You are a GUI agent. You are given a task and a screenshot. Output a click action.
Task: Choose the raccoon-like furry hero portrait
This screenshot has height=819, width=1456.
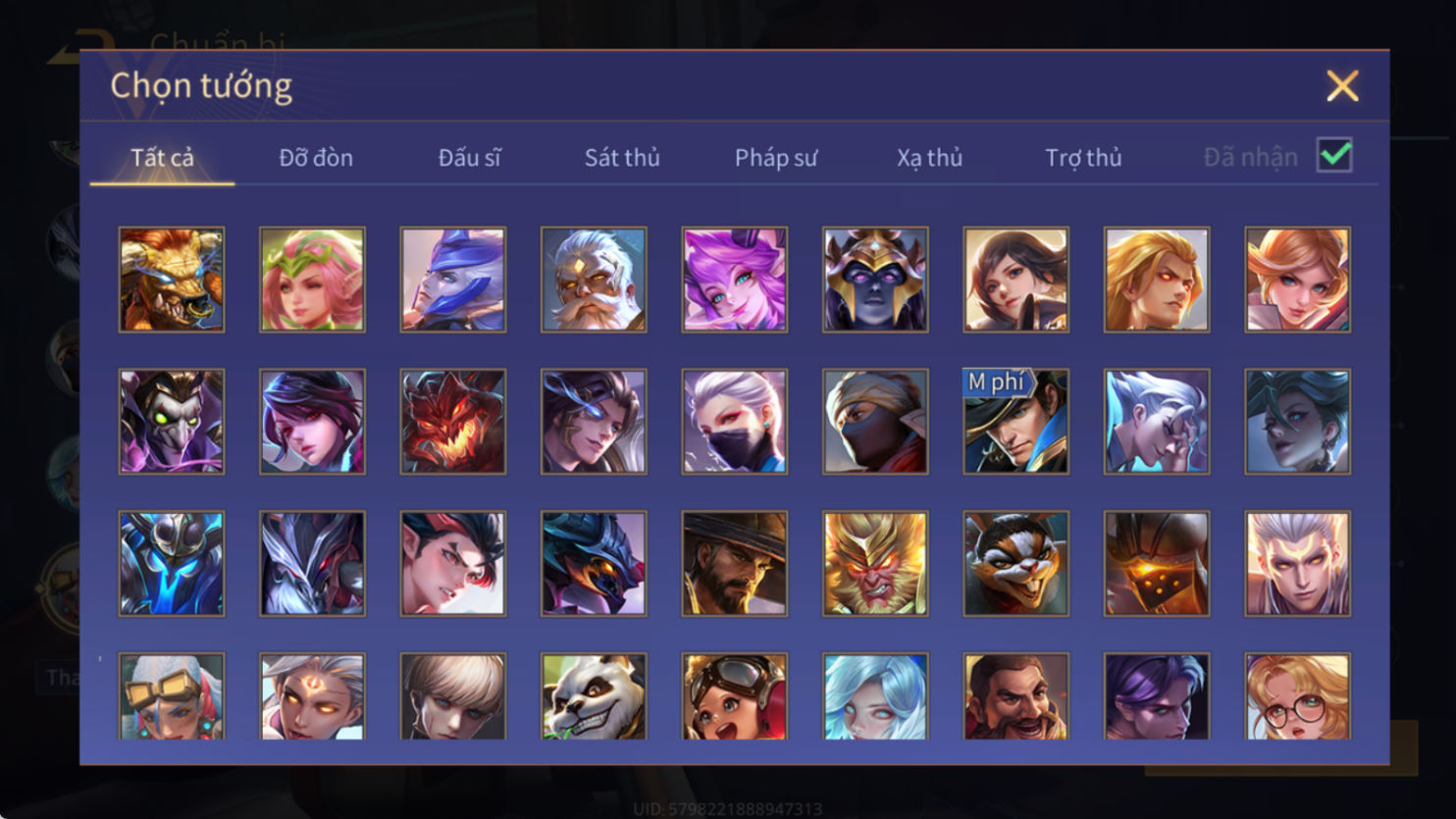click(x=1015, y=564)
